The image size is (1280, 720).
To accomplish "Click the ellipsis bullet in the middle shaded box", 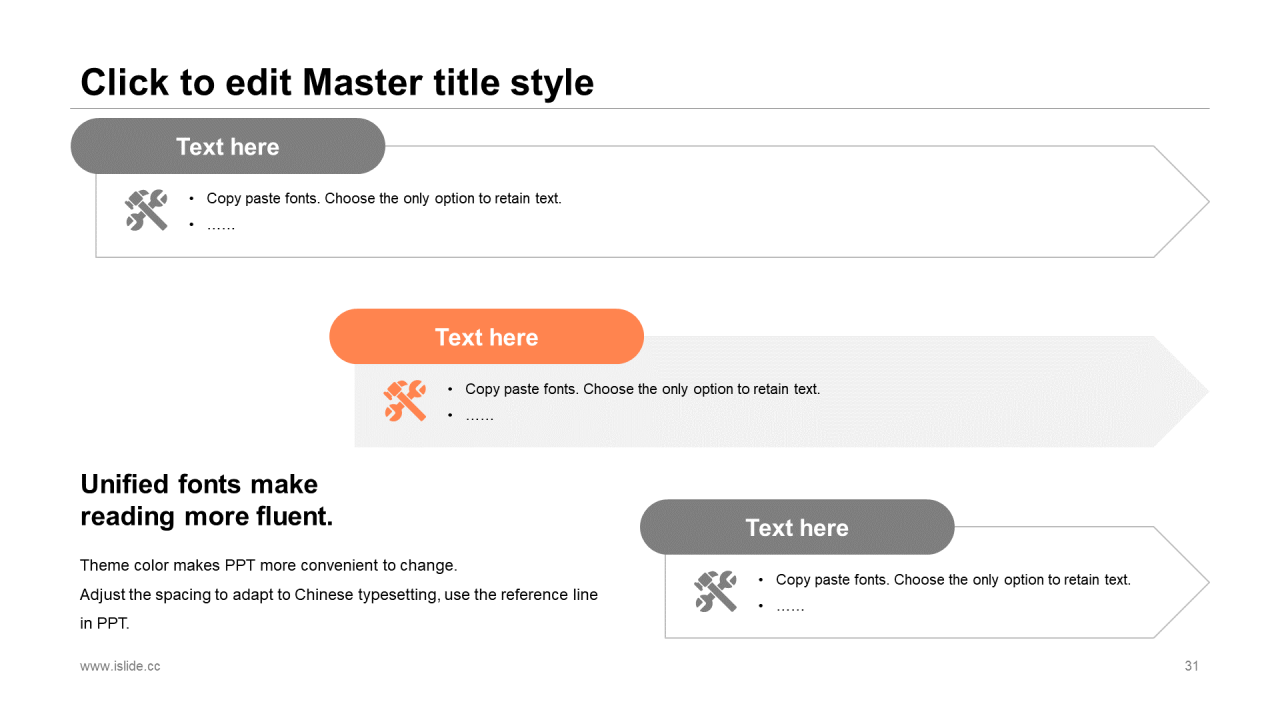I will (x=480, y=416).
